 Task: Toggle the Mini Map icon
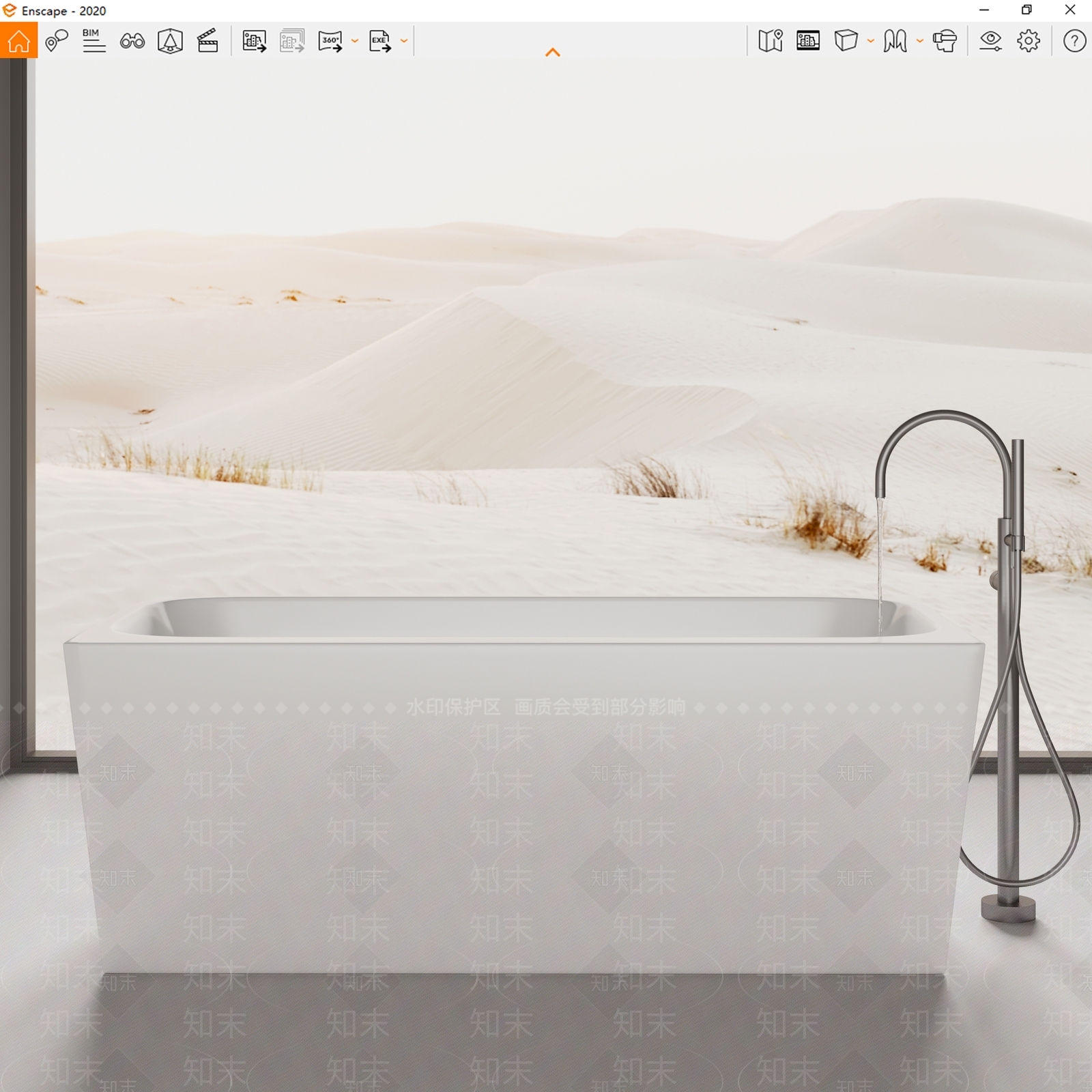(771, 41)
